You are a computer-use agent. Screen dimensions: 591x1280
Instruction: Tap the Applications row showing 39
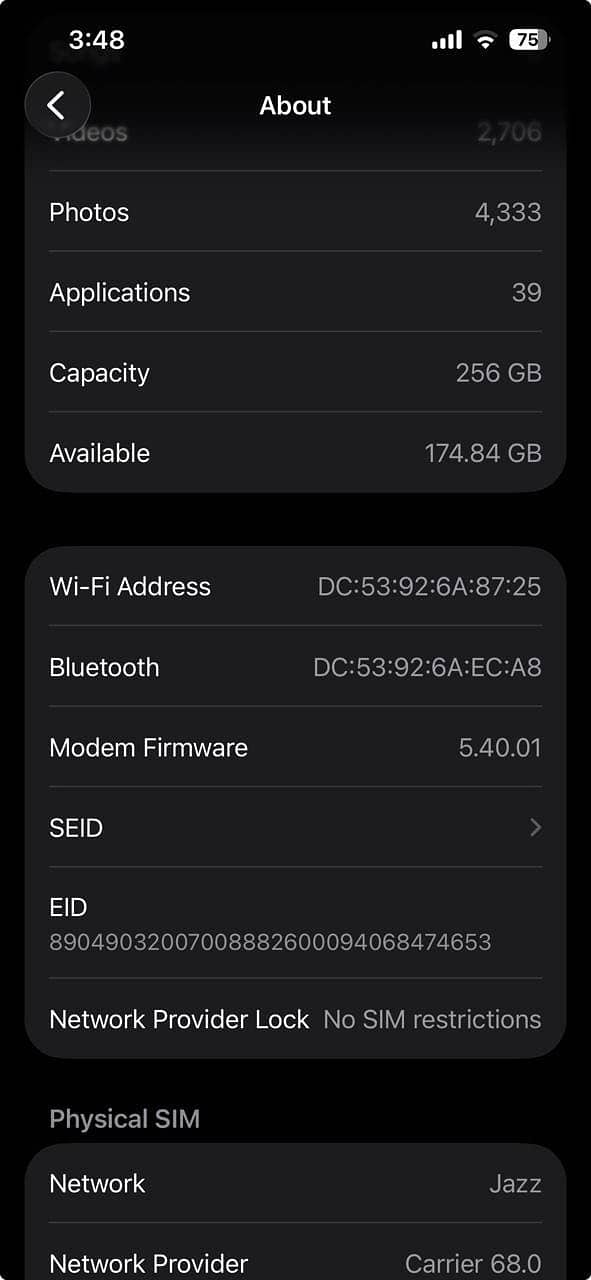tap(295, 292)
